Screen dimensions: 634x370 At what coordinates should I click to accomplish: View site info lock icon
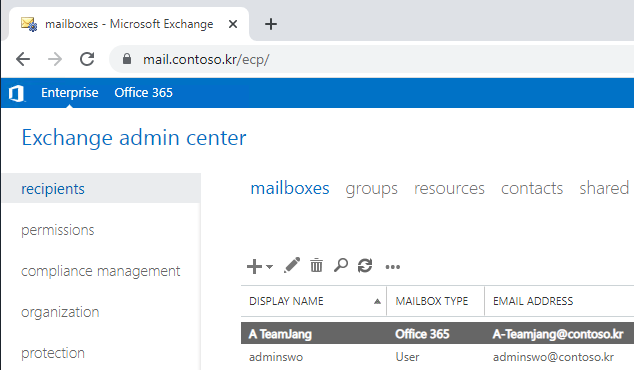[127, 59]
